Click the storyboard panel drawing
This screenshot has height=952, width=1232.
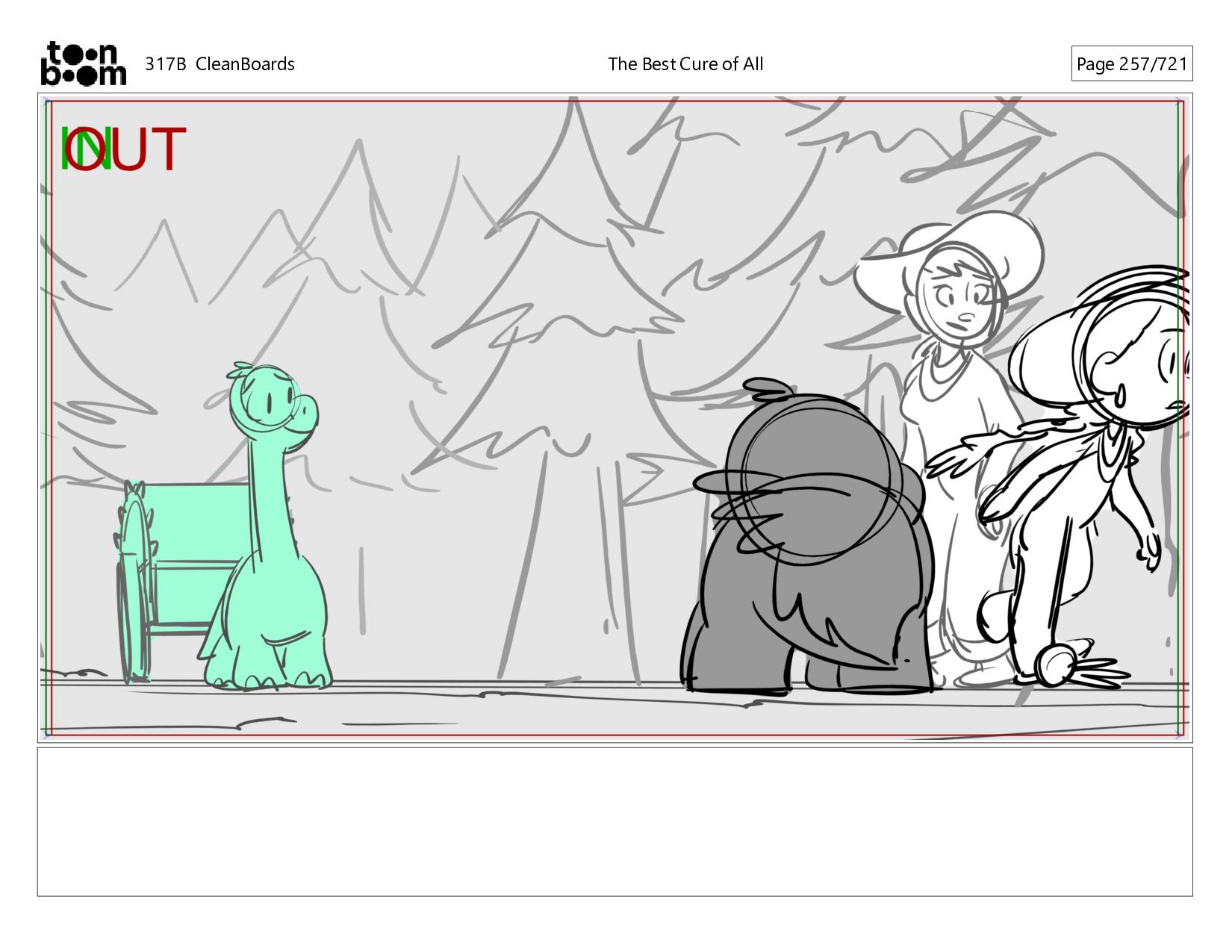pyautogui.click(x=615, y=417)
